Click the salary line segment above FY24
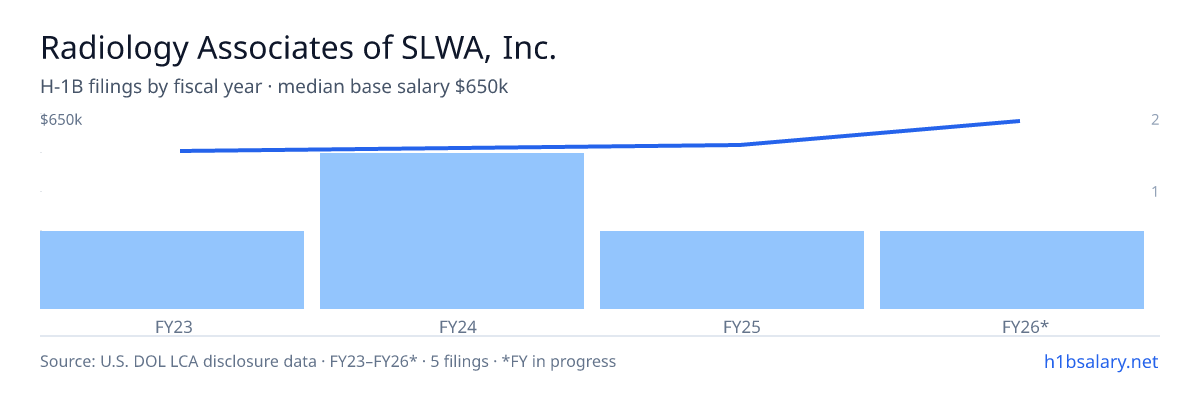Viewport: 1200px width, 400px height. [452, 148]
